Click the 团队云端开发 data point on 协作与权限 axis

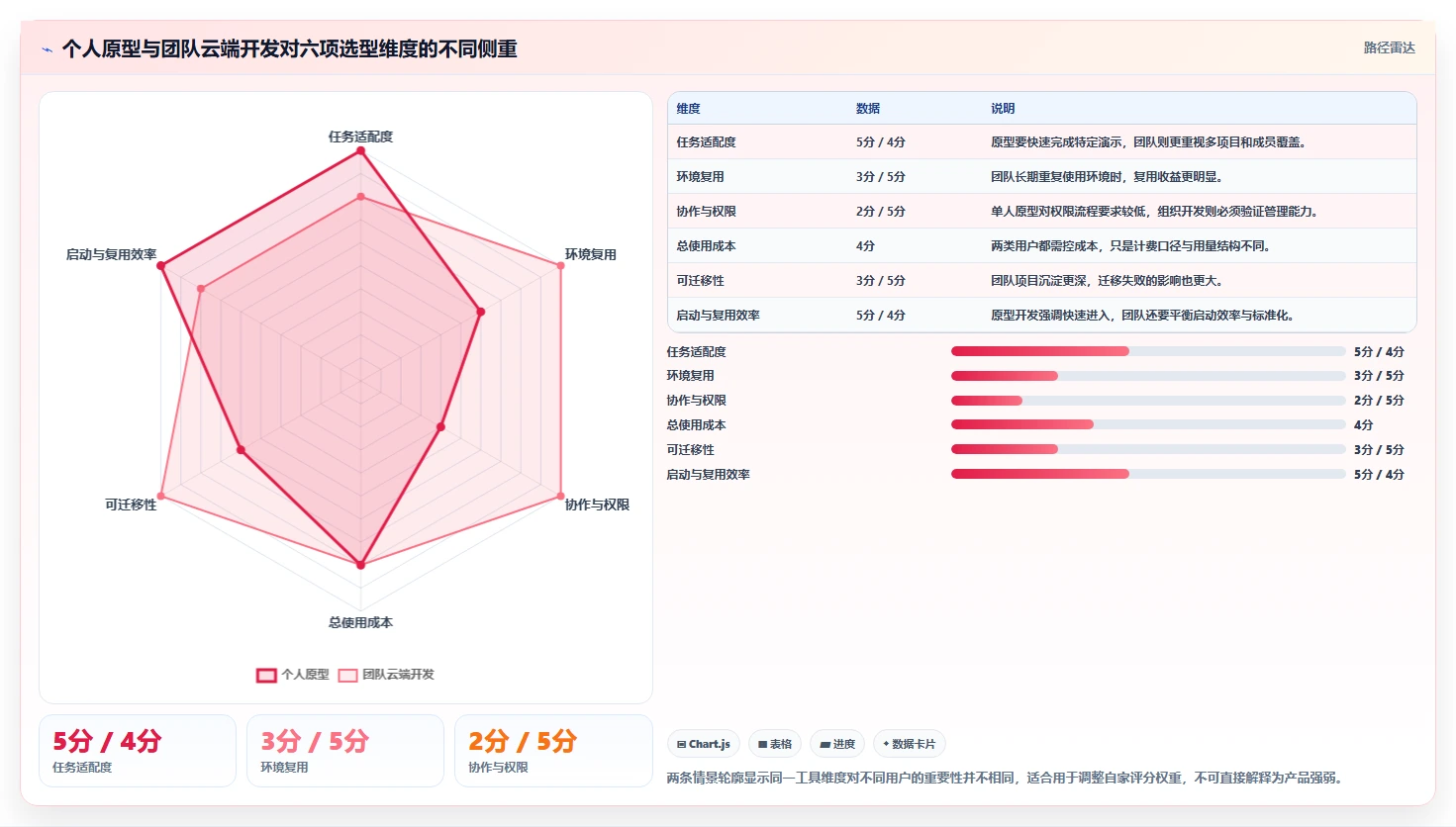(561, 496)
